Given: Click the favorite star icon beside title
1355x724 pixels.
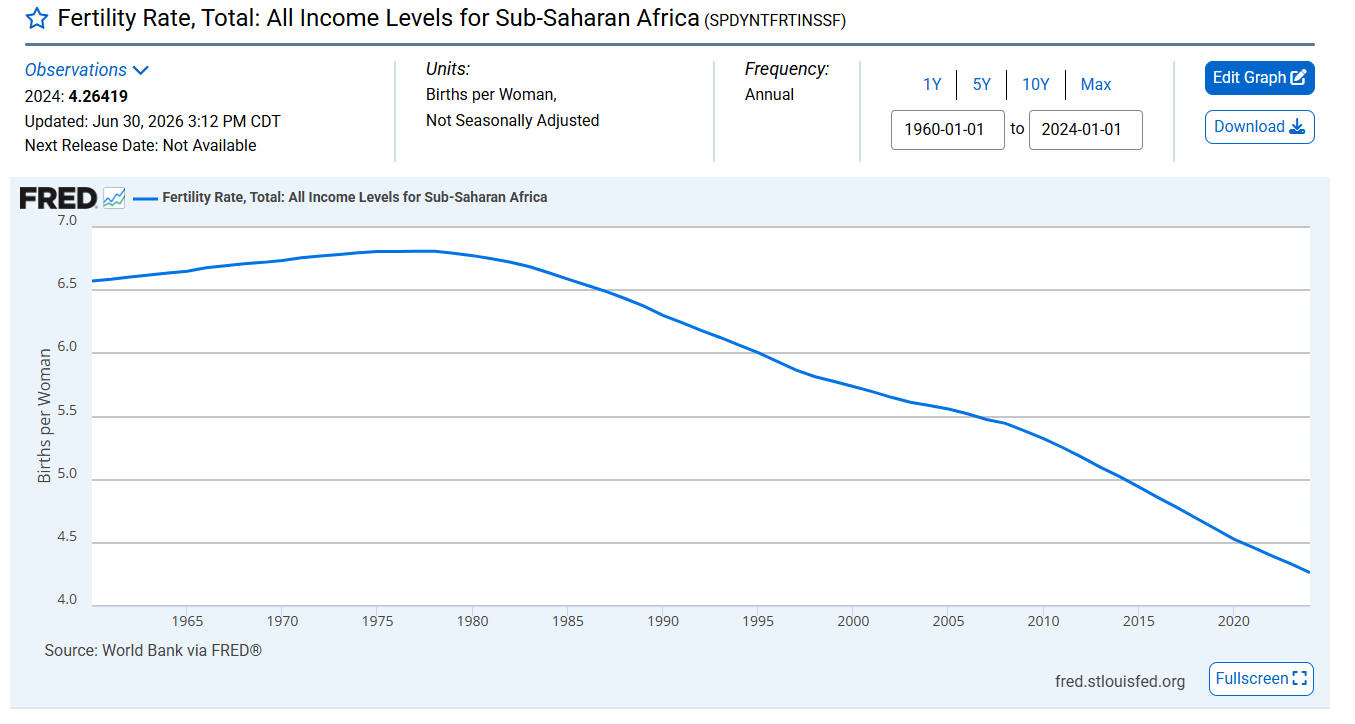Looking at the screenshot, I should (x=37, y=18).
